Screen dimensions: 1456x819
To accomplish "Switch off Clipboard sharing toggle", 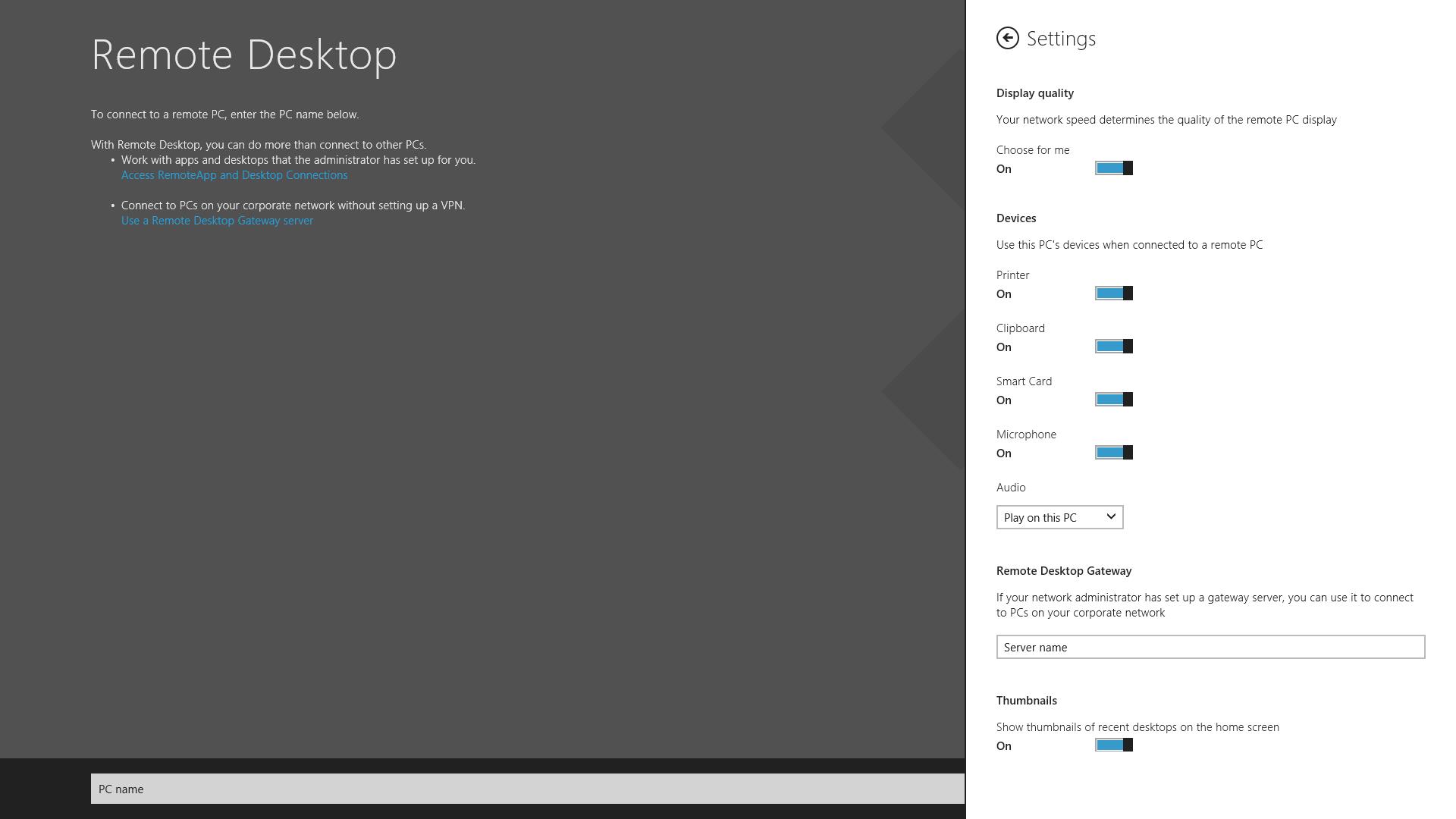I will click(1113, 347).
